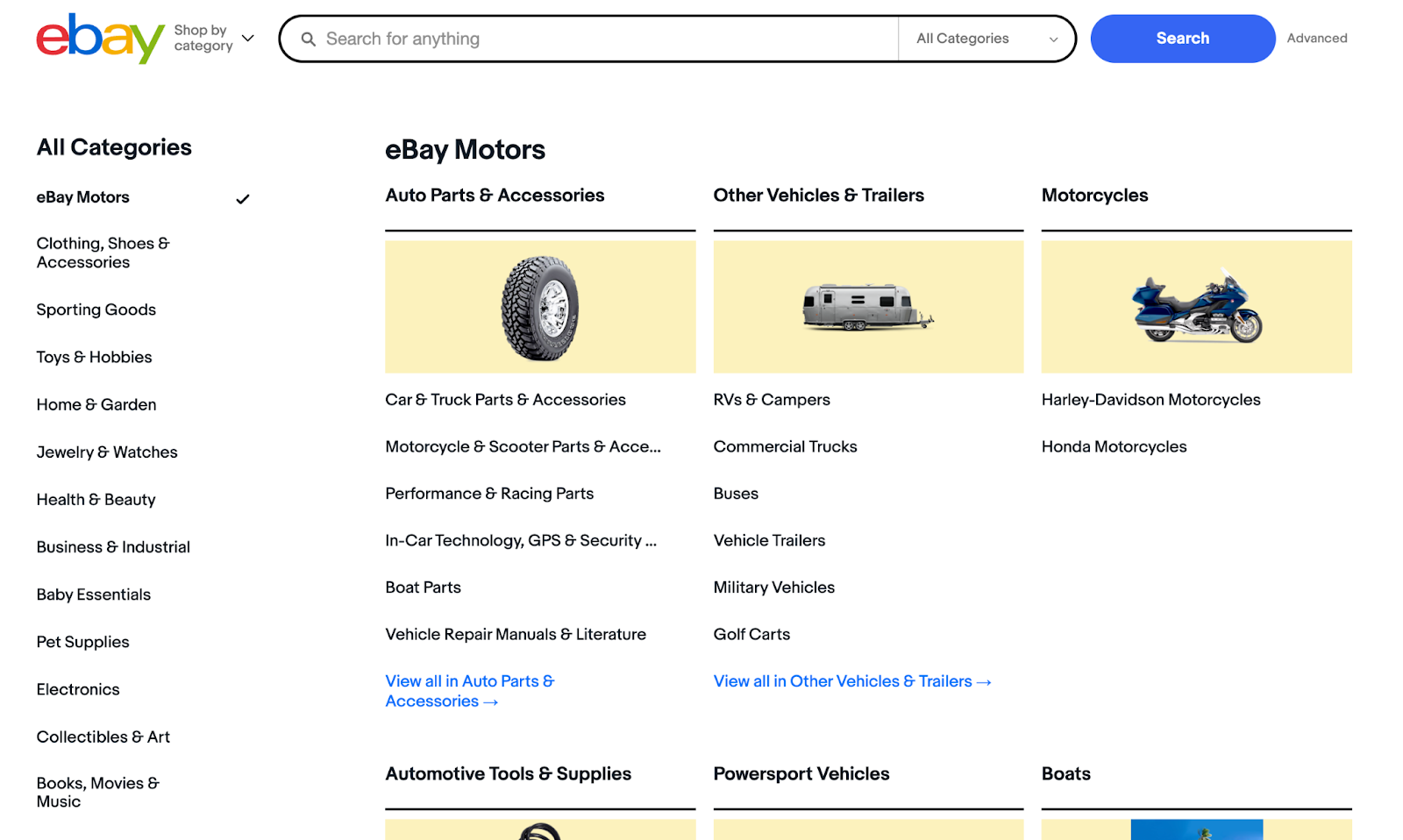Image resolution: width=1403 pixels, height=840 pixels.
Task: Open Automotive Tools & Supplies heading
Action: pyautogui.click(x=509, y=774)
